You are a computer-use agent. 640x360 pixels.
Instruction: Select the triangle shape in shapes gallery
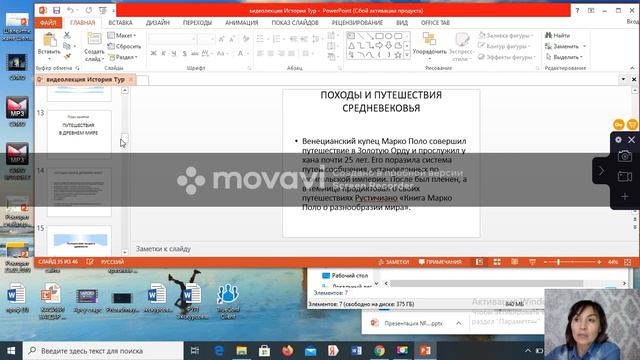click(351, 45)
